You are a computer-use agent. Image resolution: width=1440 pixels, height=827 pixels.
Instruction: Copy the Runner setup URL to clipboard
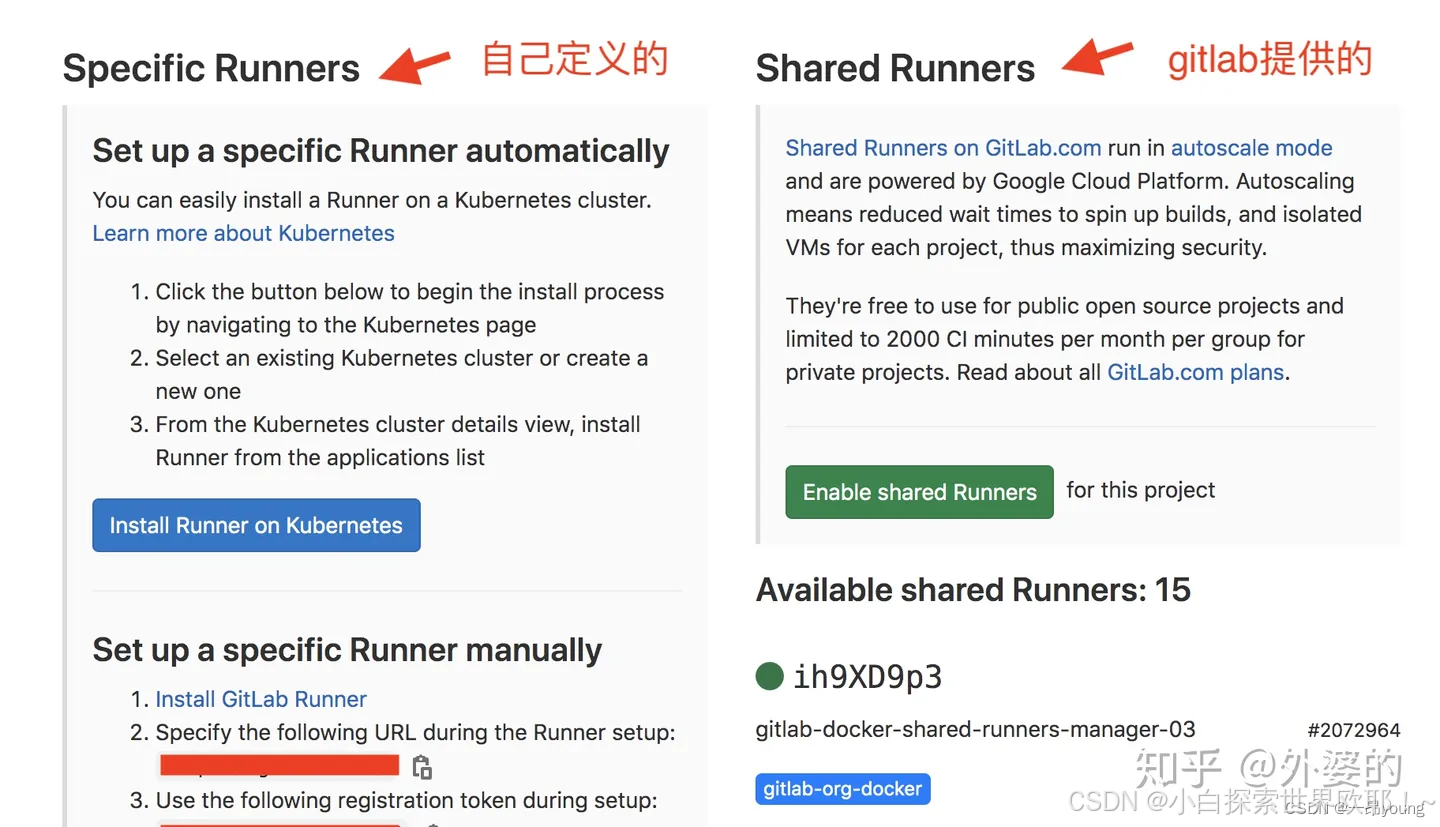[422, 767]
